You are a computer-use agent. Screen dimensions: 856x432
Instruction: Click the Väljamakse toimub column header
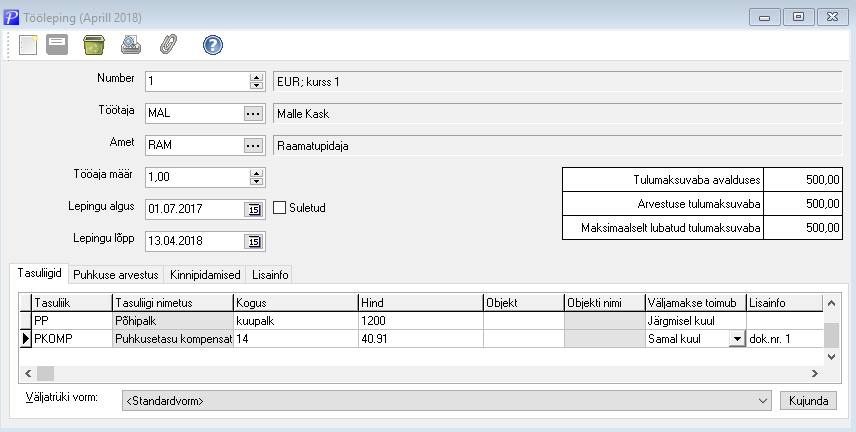696,303
